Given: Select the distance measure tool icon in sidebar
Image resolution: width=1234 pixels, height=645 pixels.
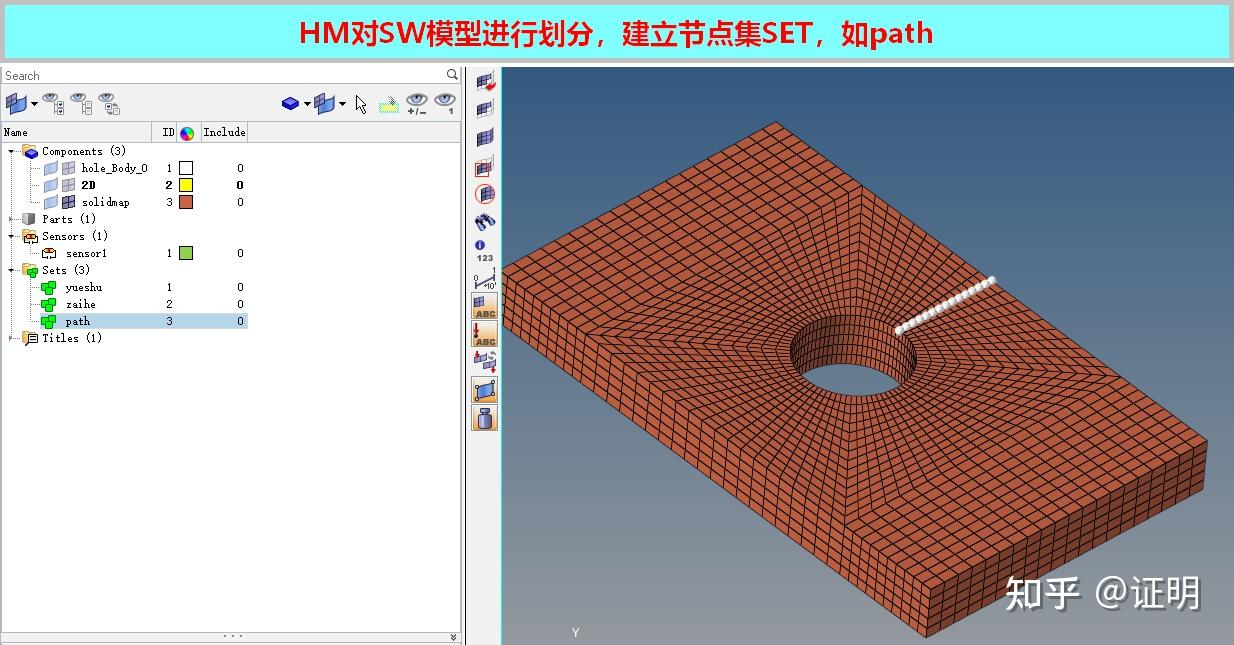Looking at the screenshot, I should pos(484,281).
